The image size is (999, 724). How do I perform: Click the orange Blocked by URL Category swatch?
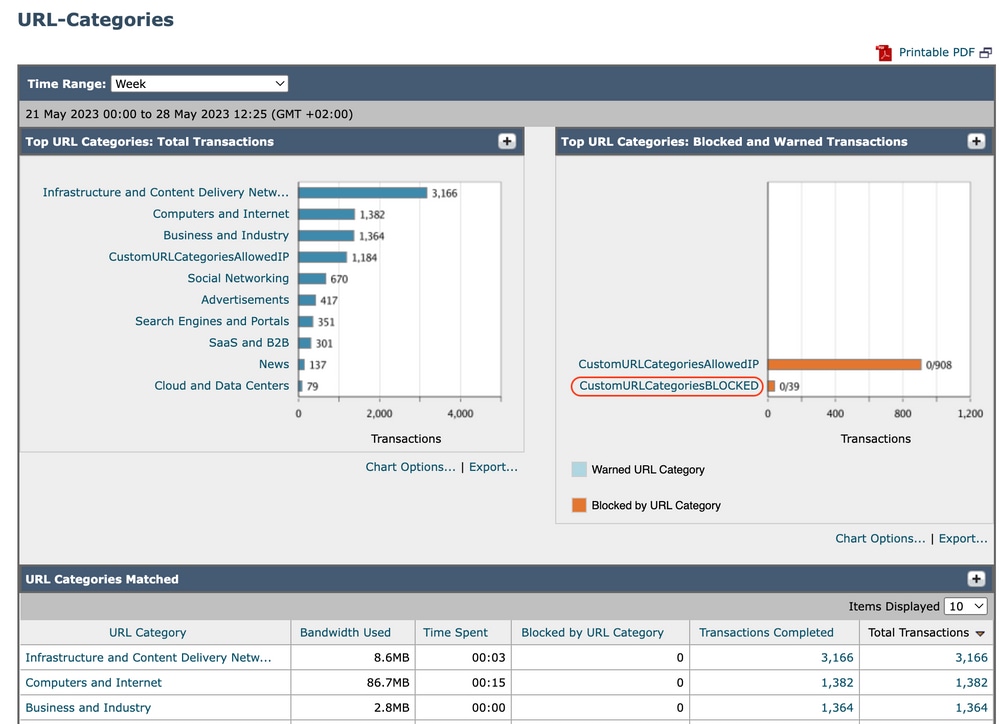tap(579, 505)
